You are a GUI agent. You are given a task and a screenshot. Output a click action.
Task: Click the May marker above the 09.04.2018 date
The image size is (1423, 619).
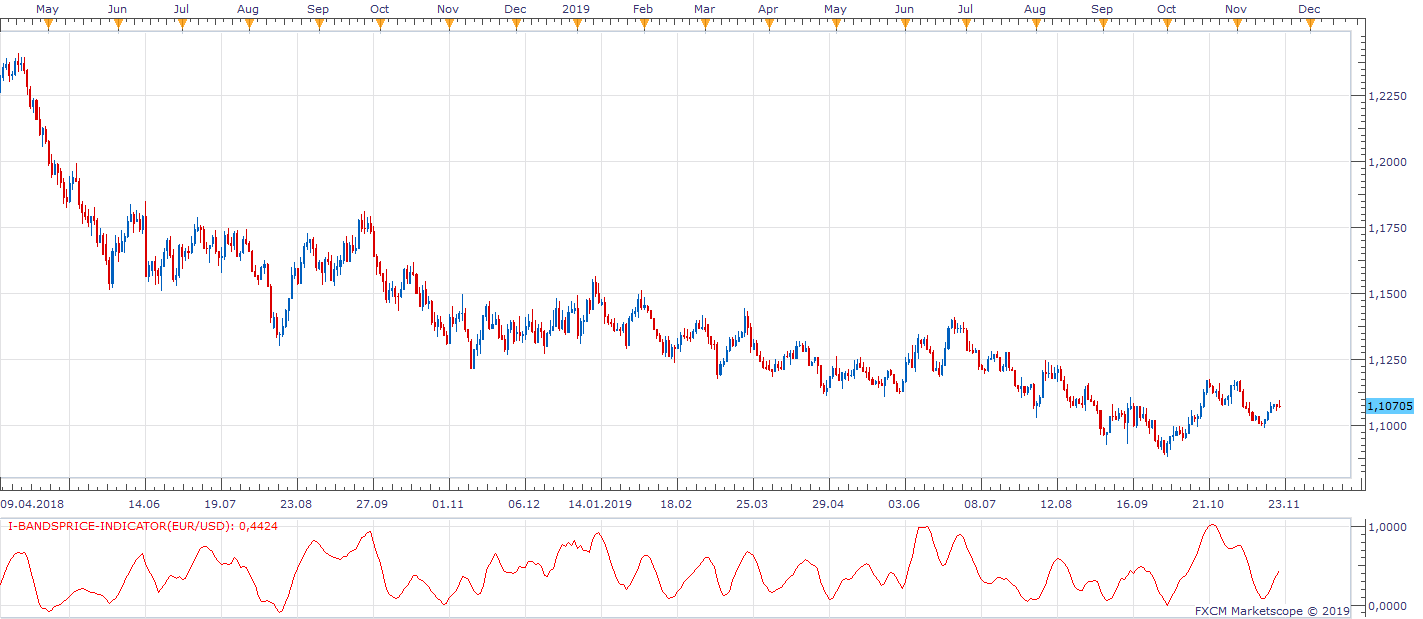point(47,9)
